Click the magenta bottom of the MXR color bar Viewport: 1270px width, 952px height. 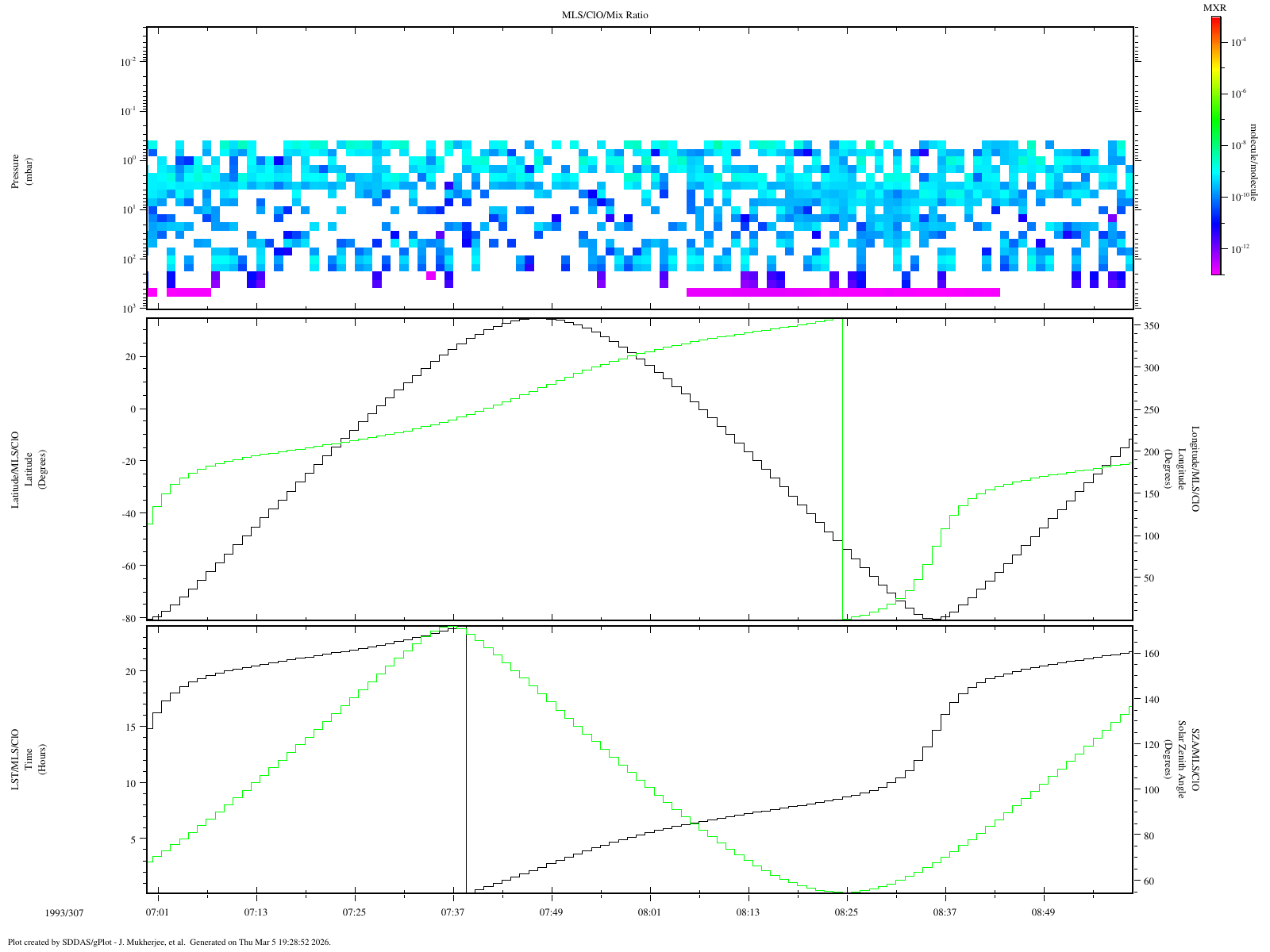[1216, 268]
